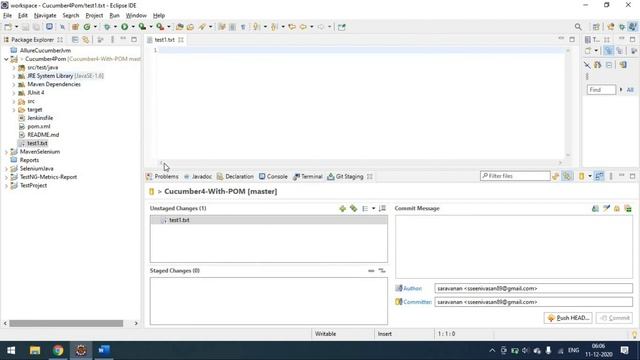Click the Coverage run icon in toolbar
640x360 pixels.
[142, 27]
